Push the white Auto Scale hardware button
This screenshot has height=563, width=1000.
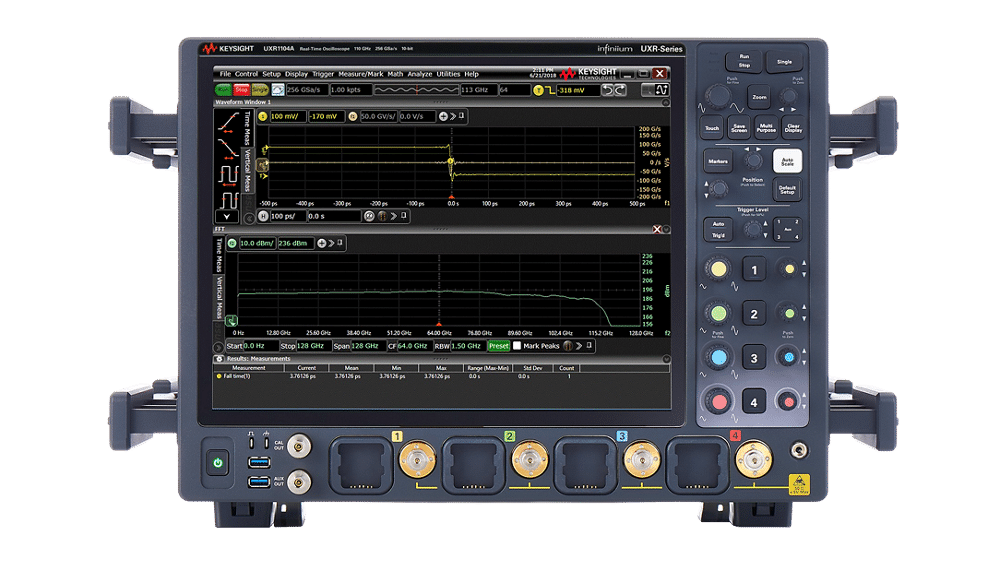pyautogui.click(x=787, y=162)
